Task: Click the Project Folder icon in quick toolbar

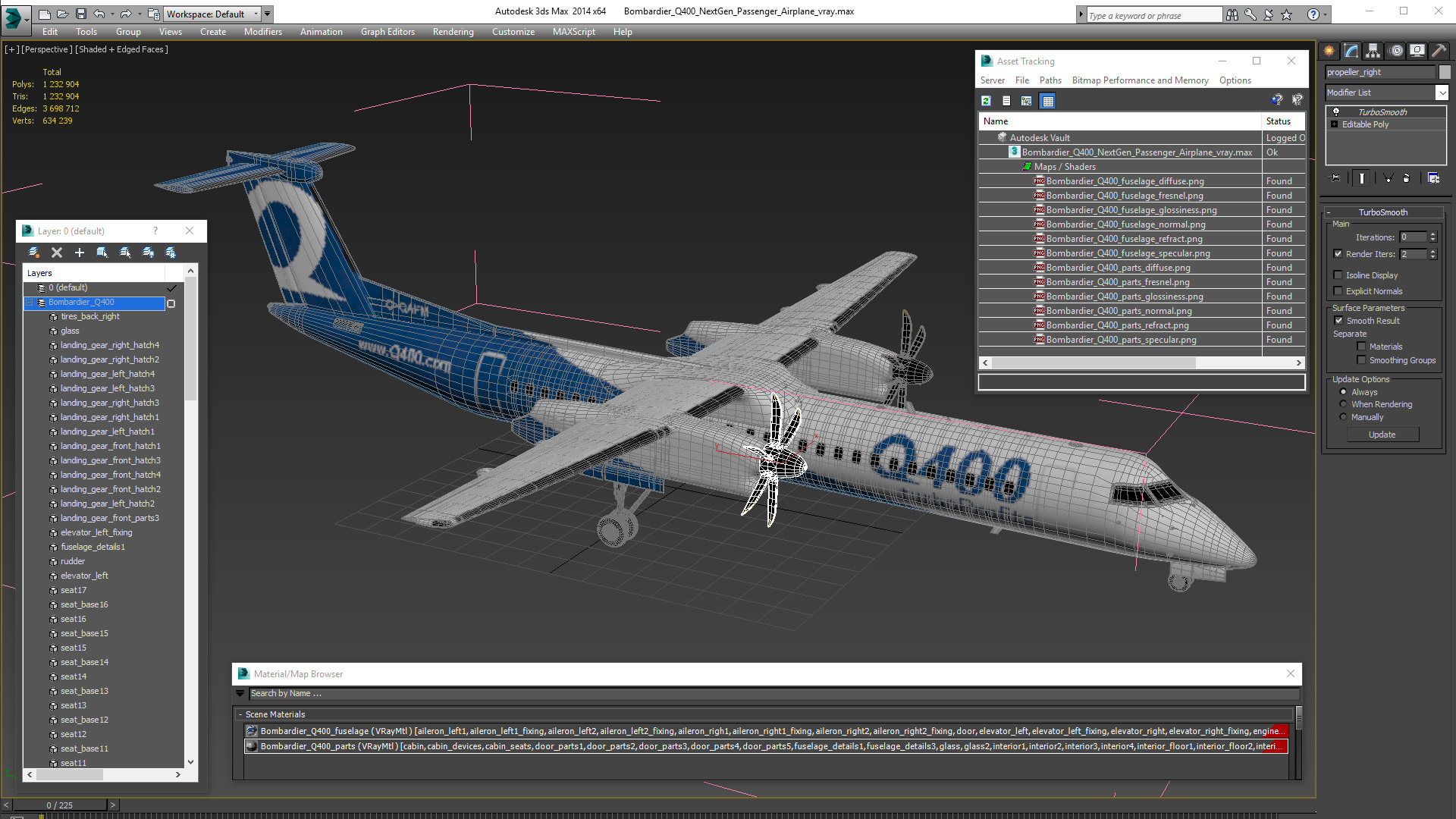Action: pyautogui.click(x=154, y=14)
